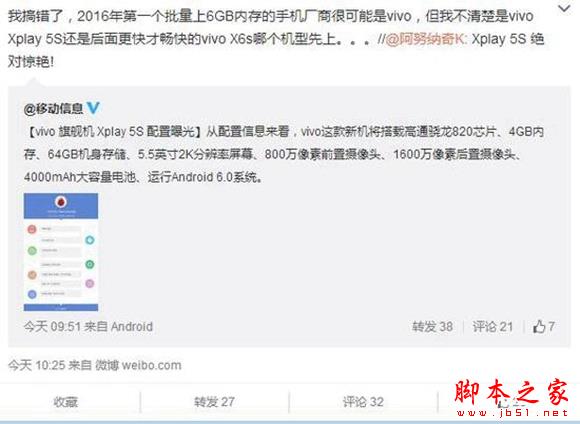Screen dimensions: 580x424
Task: Open the post options chevron menu
Action: (564, 9)
